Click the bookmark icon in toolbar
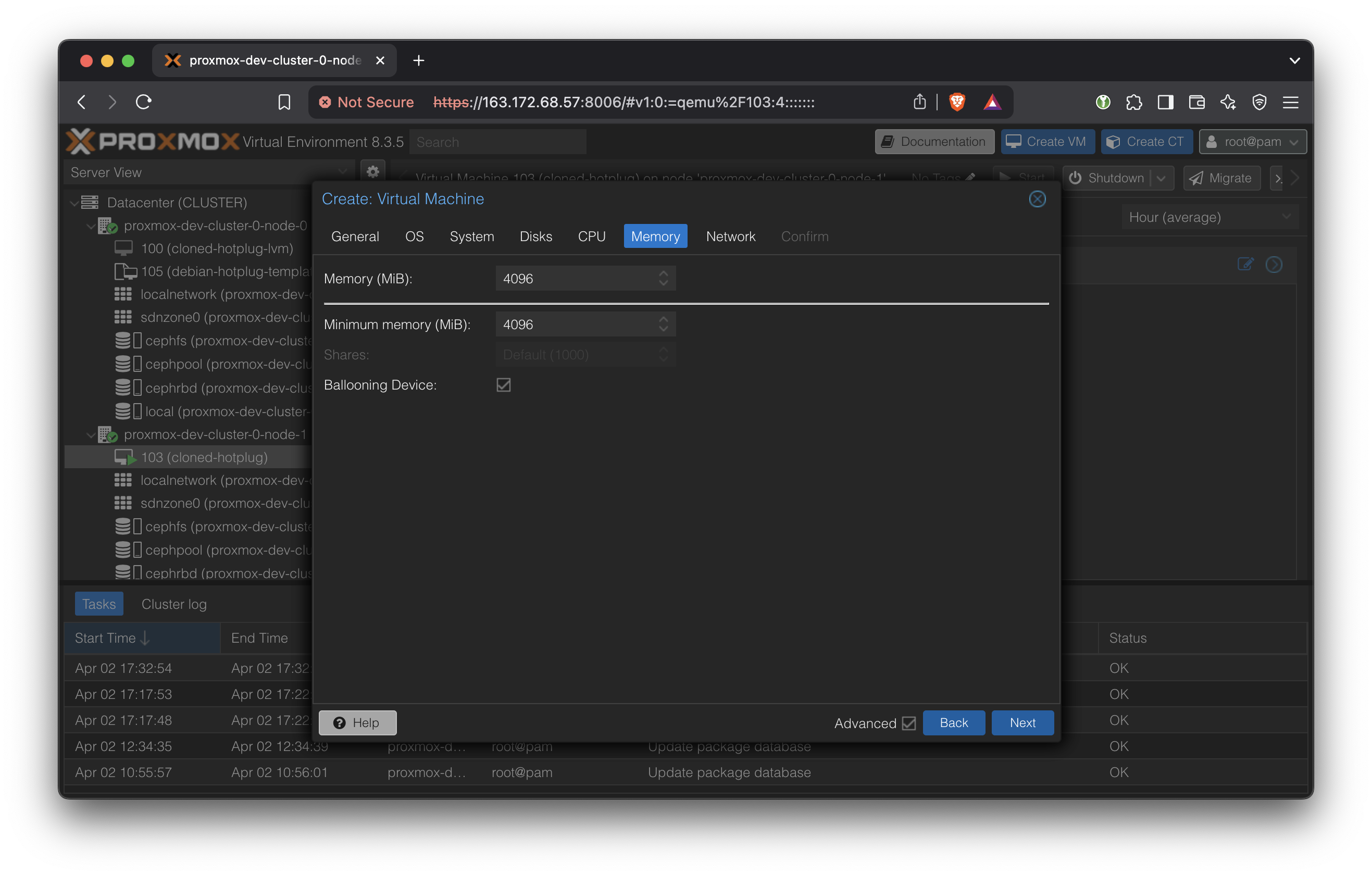 click(x=284, y=102)
